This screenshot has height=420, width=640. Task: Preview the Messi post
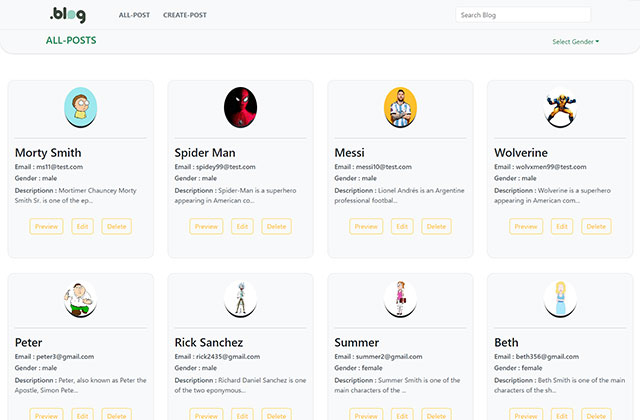366,227
